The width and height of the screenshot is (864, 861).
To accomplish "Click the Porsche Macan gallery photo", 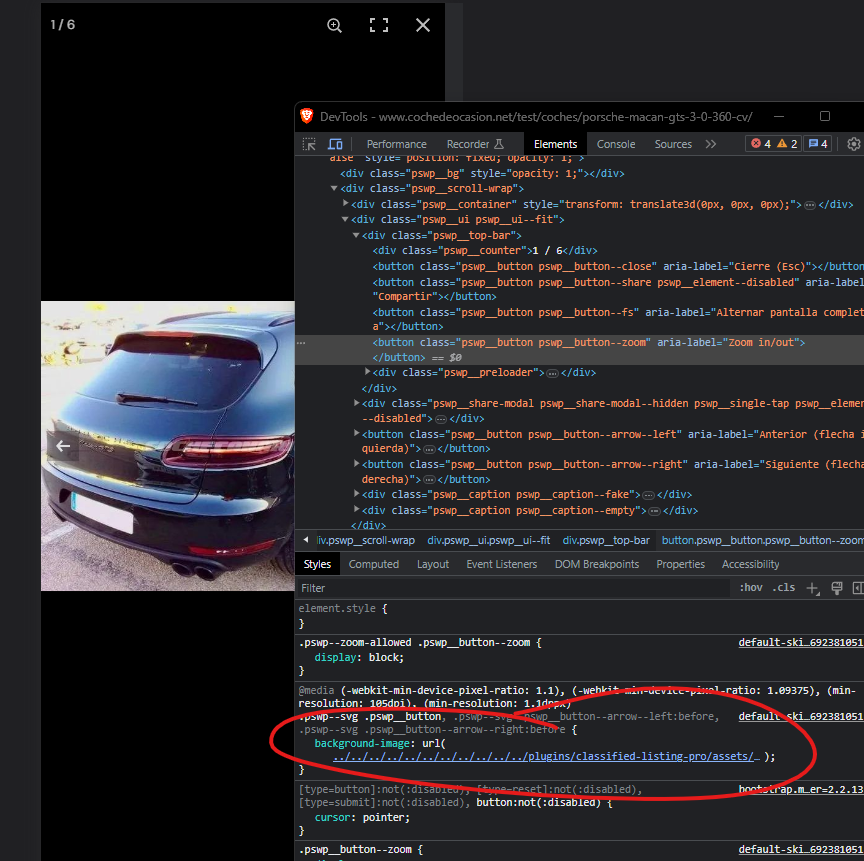I will [x=168, y=446].
